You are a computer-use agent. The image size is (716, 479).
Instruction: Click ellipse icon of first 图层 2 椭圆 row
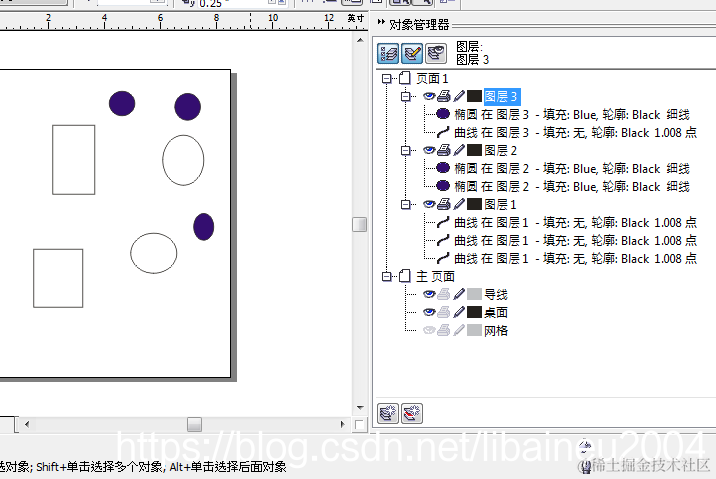click(443, 168)
